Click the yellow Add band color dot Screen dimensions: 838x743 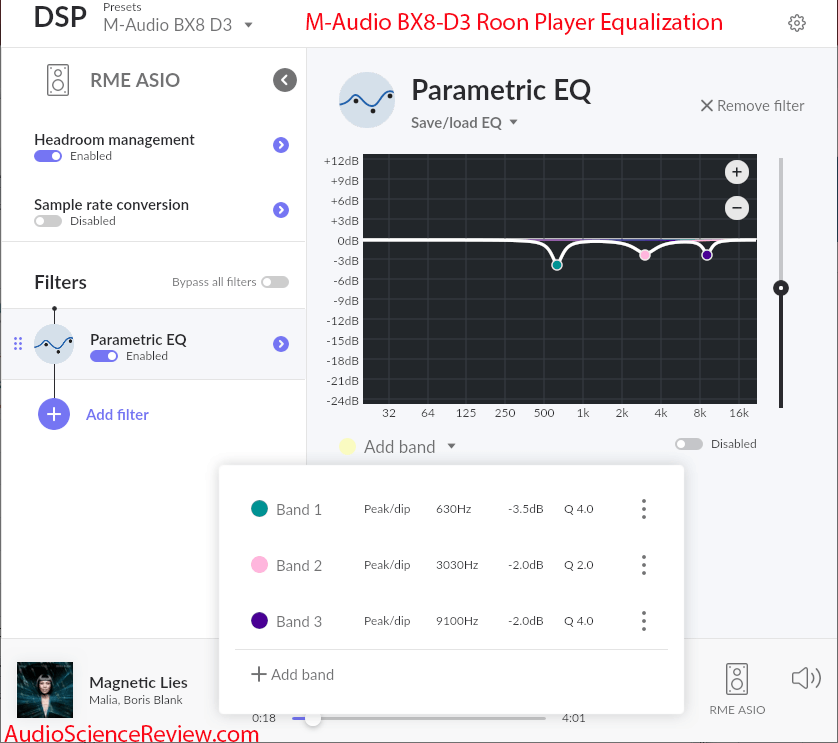pos(347,446)
